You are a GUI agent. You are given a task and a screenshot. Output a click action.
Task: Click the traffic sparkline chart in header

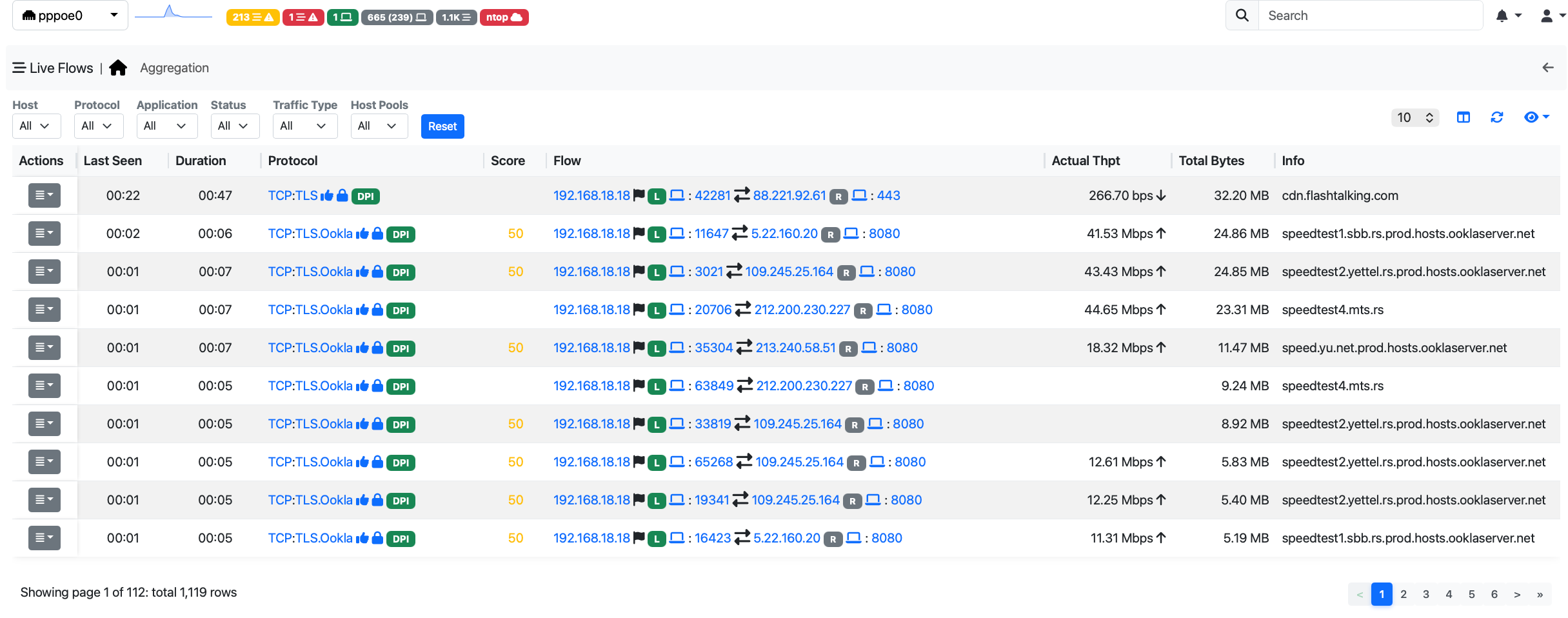(174, 13)
